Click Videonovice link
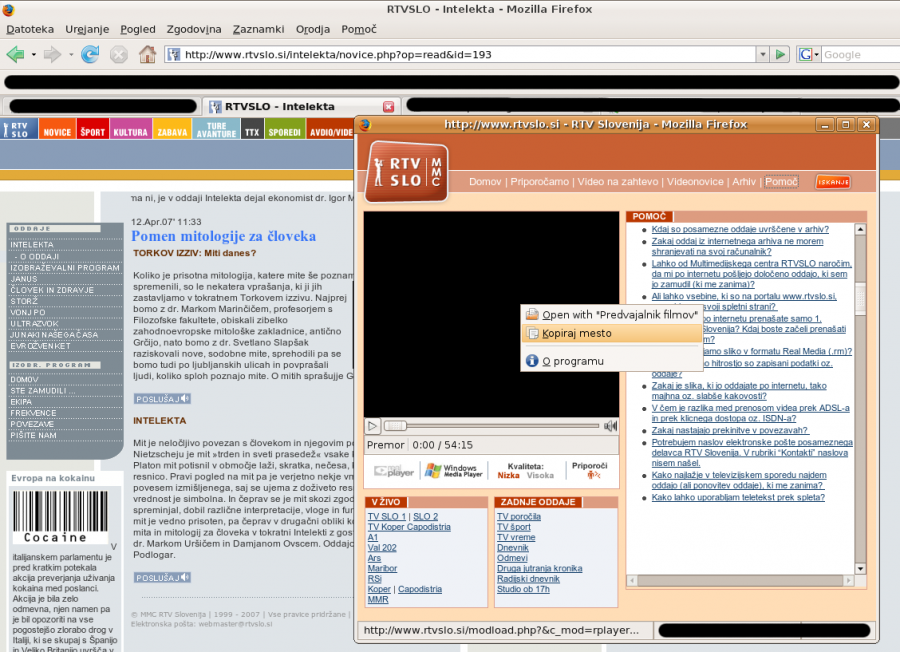The image size is (900, 652). coord(695,182)
